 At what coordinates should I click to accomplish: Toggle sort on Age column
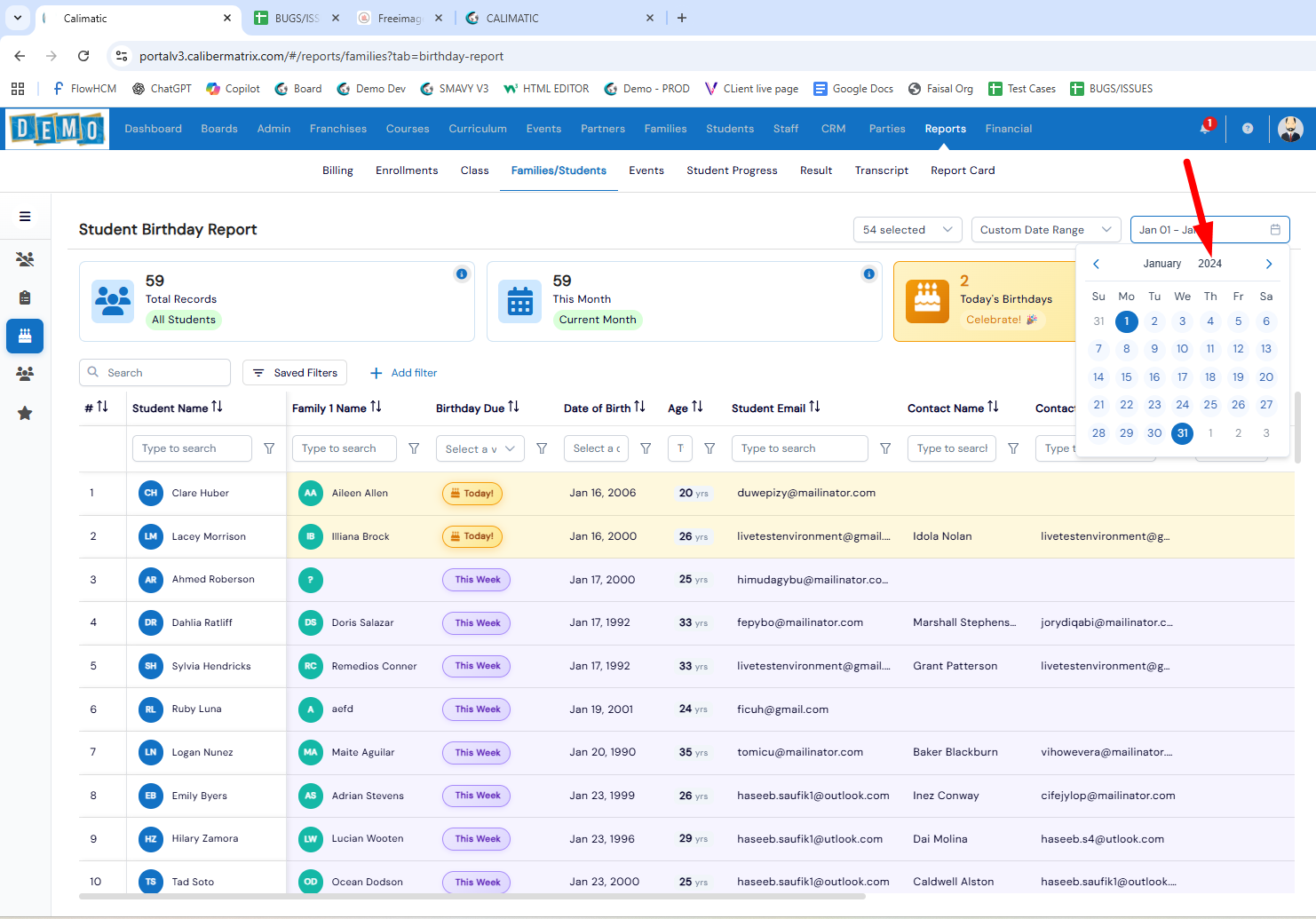(x=698, y=407)
